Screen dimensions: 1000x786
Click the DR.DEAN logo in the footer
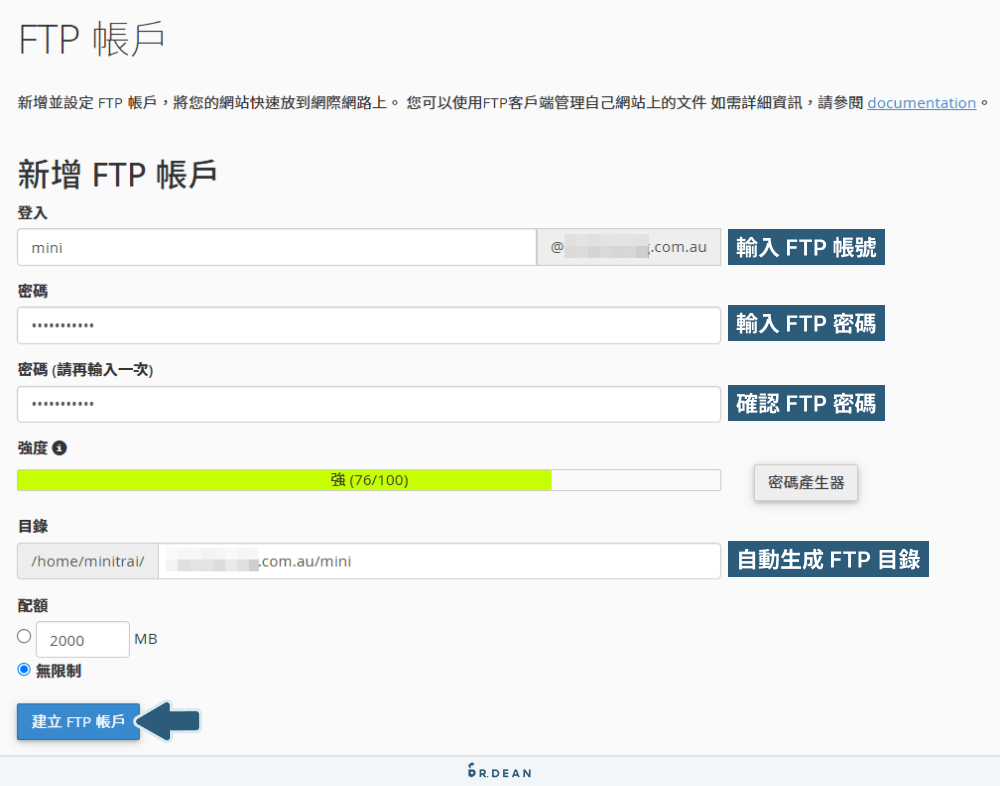(499, 771)
